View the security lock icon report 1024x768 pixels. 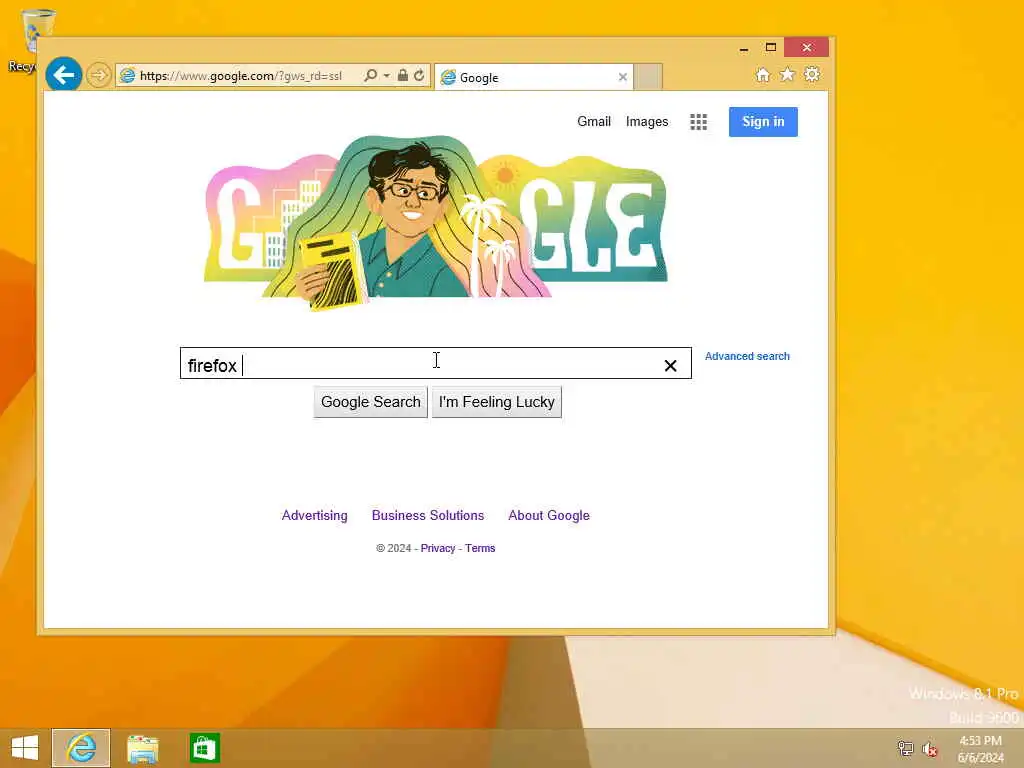[403, 75]
